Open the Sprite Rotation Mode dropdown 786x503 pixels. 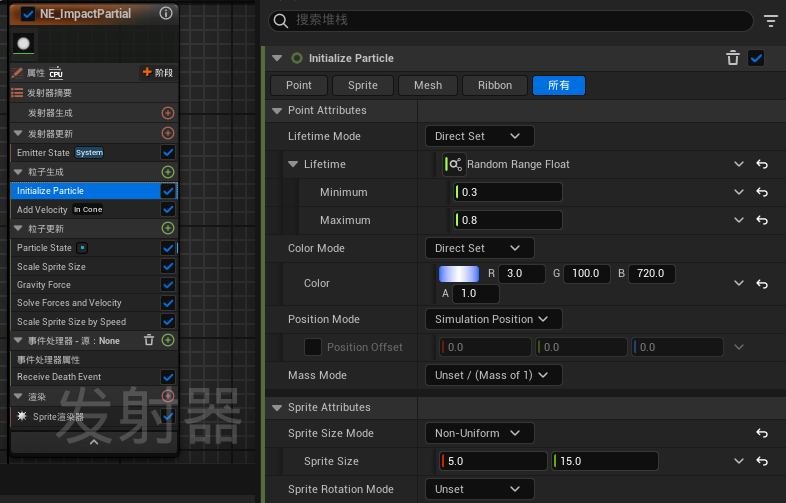(480, 489)
